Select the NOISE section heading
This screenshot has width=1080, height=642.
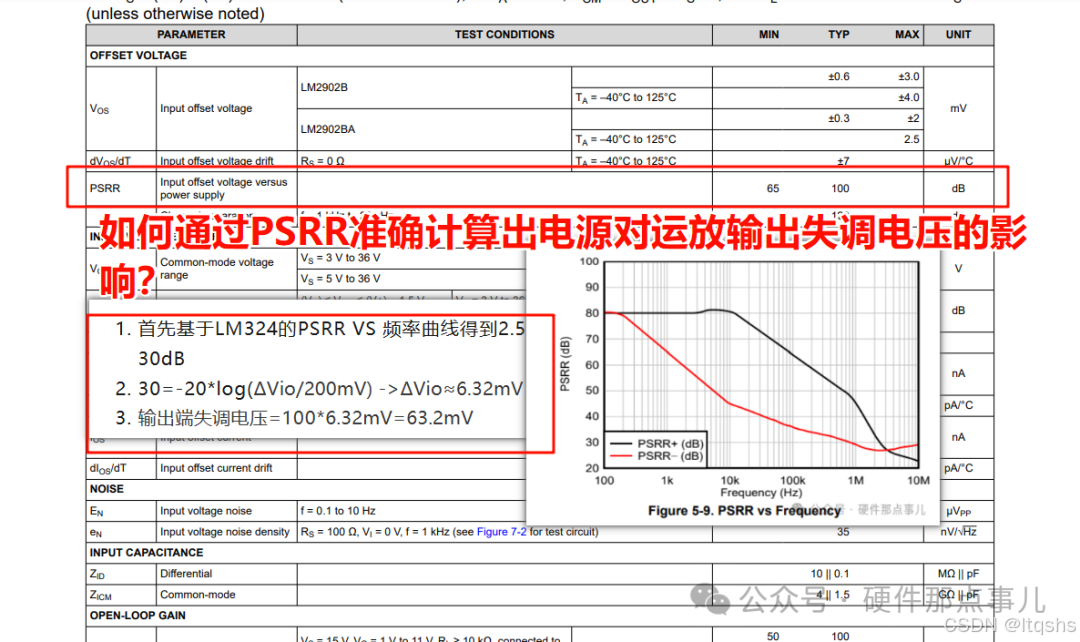[107, 489]
